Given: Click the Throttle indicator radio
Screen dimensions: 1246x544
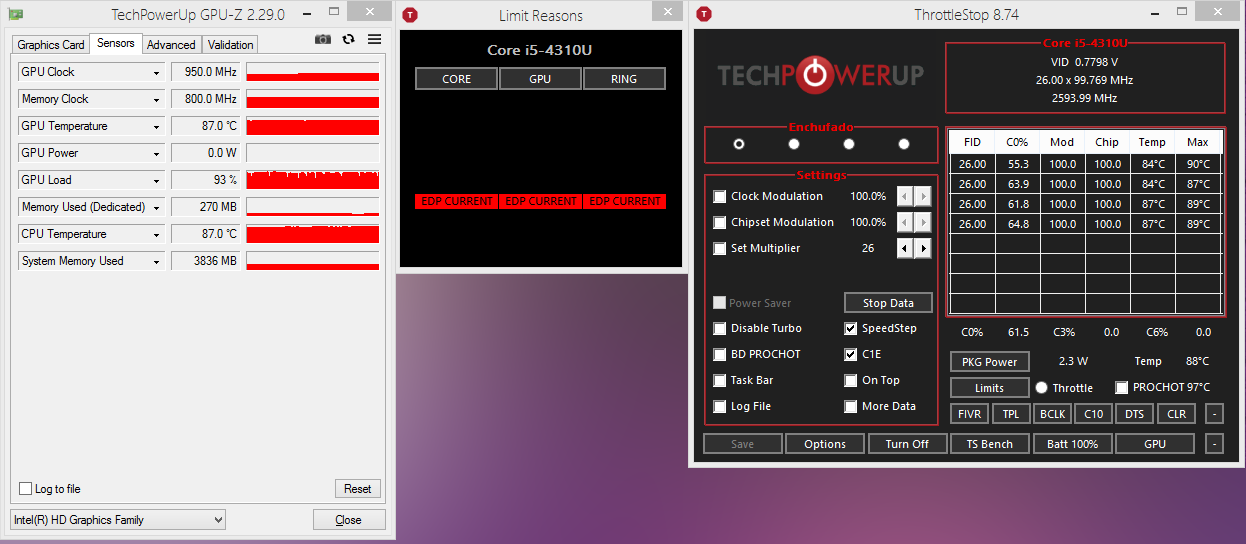Looking at the screenshot, I should pyautogui.click(x=1041, y=387).
